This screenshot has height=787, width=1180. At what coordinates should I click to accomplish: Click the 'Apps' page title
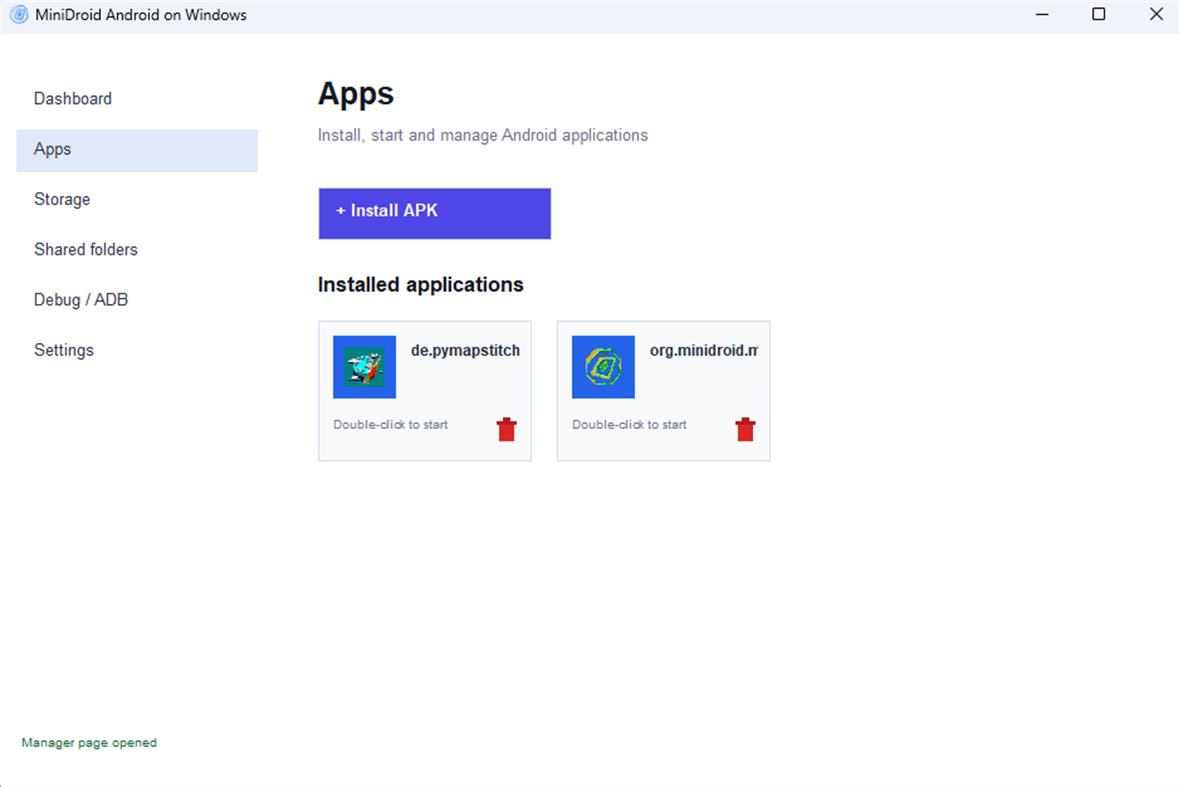coord(356,94)
